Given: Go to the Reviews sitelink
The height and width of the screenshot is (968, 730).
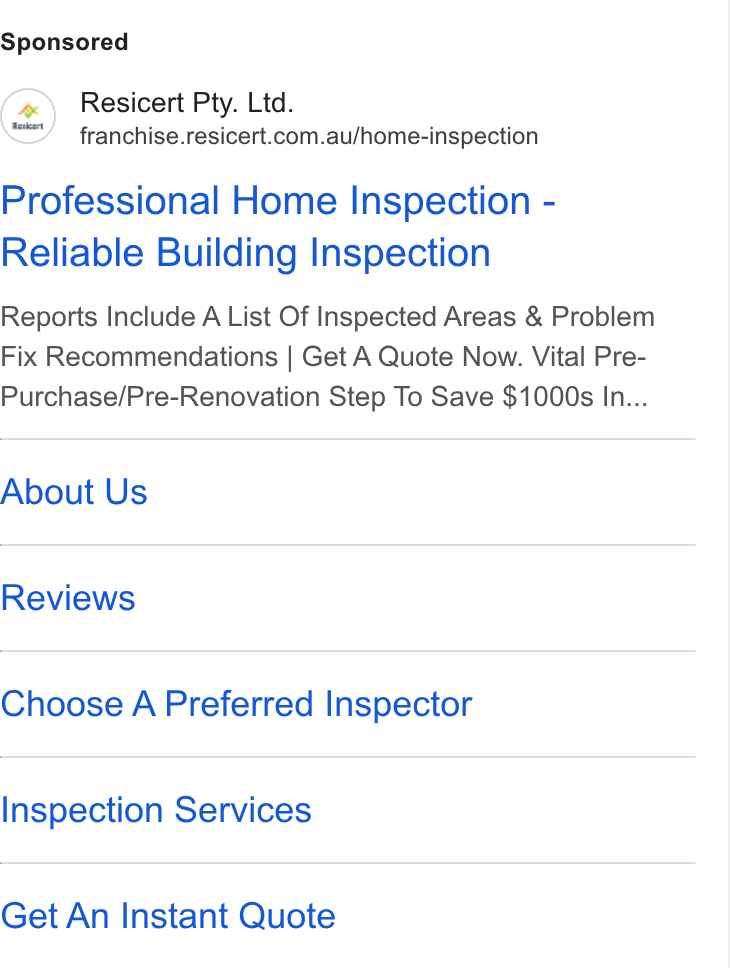Looking at the screenshot, I should click(68, 598).
